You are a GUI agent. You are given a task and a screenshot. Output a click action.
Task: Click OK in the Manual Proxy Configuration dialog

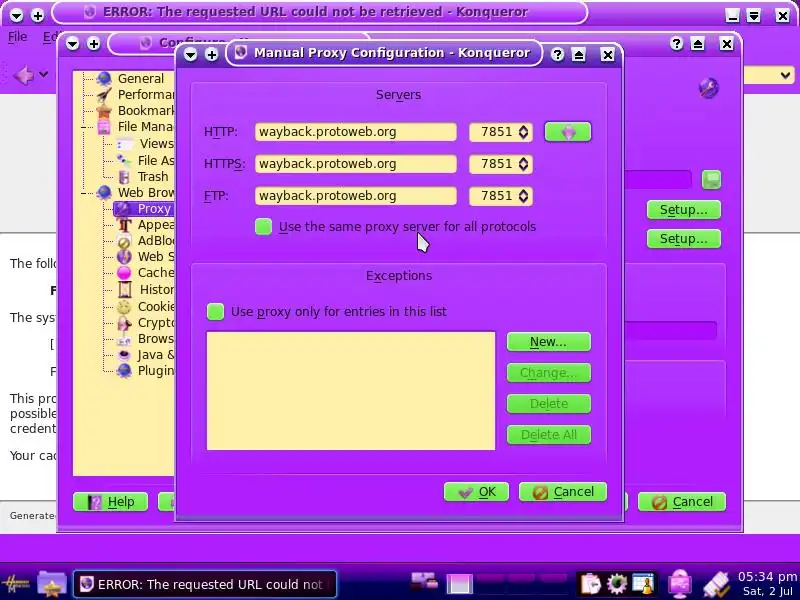(477, 492)
